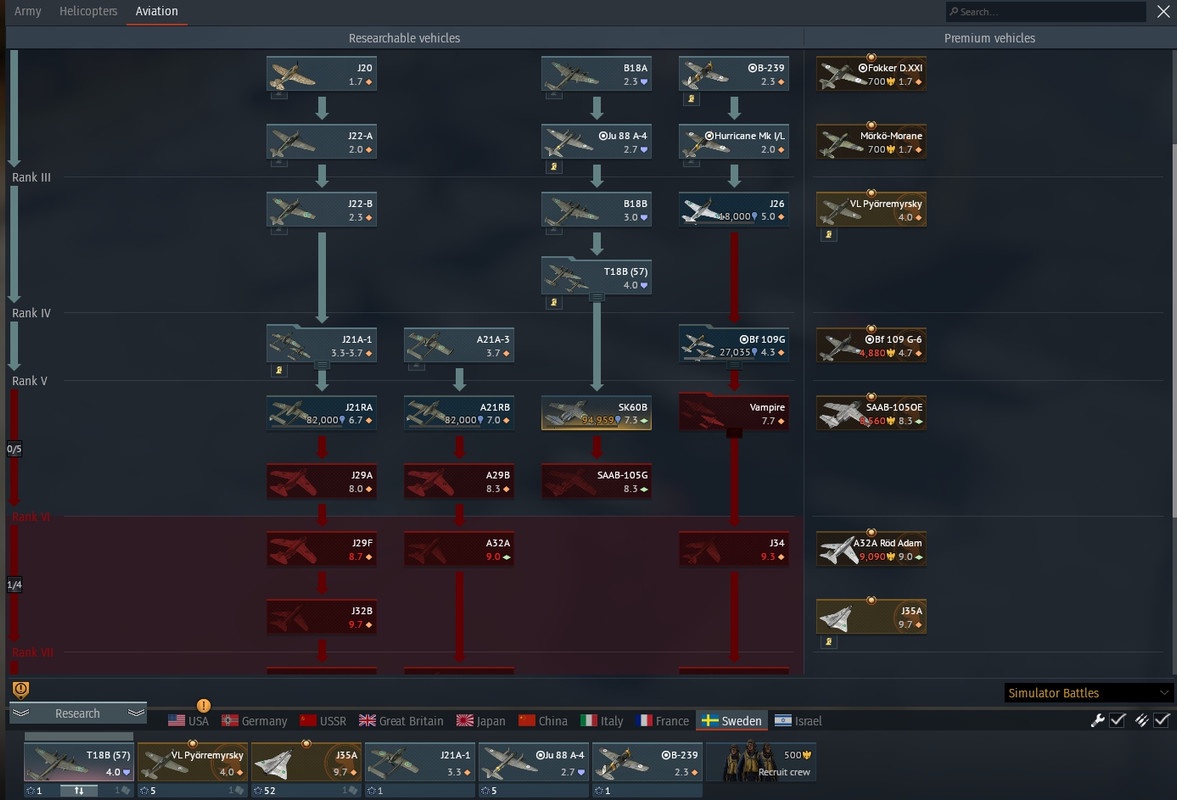This screenshot has height=800, width=1177.
Task: Select the SAAB-105OE premium vehicle
Action: tap(871, 414)
